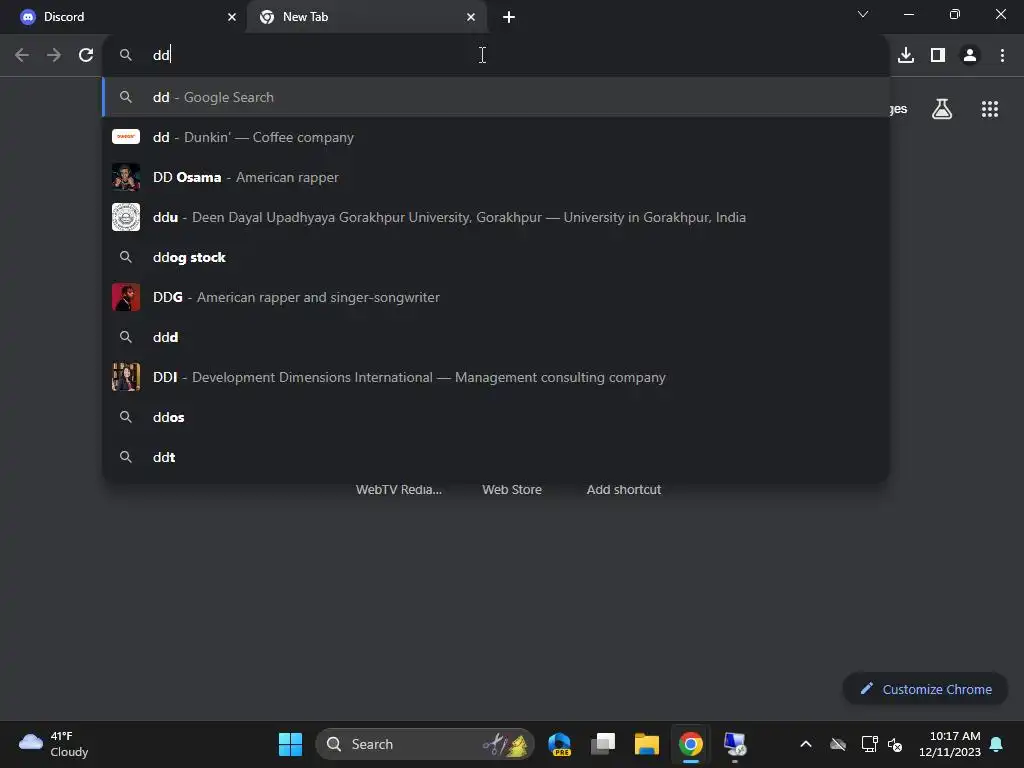This screenshot has height=768, width=1024.
Task: Open the tab search chevron
Action: click(863, 14)
